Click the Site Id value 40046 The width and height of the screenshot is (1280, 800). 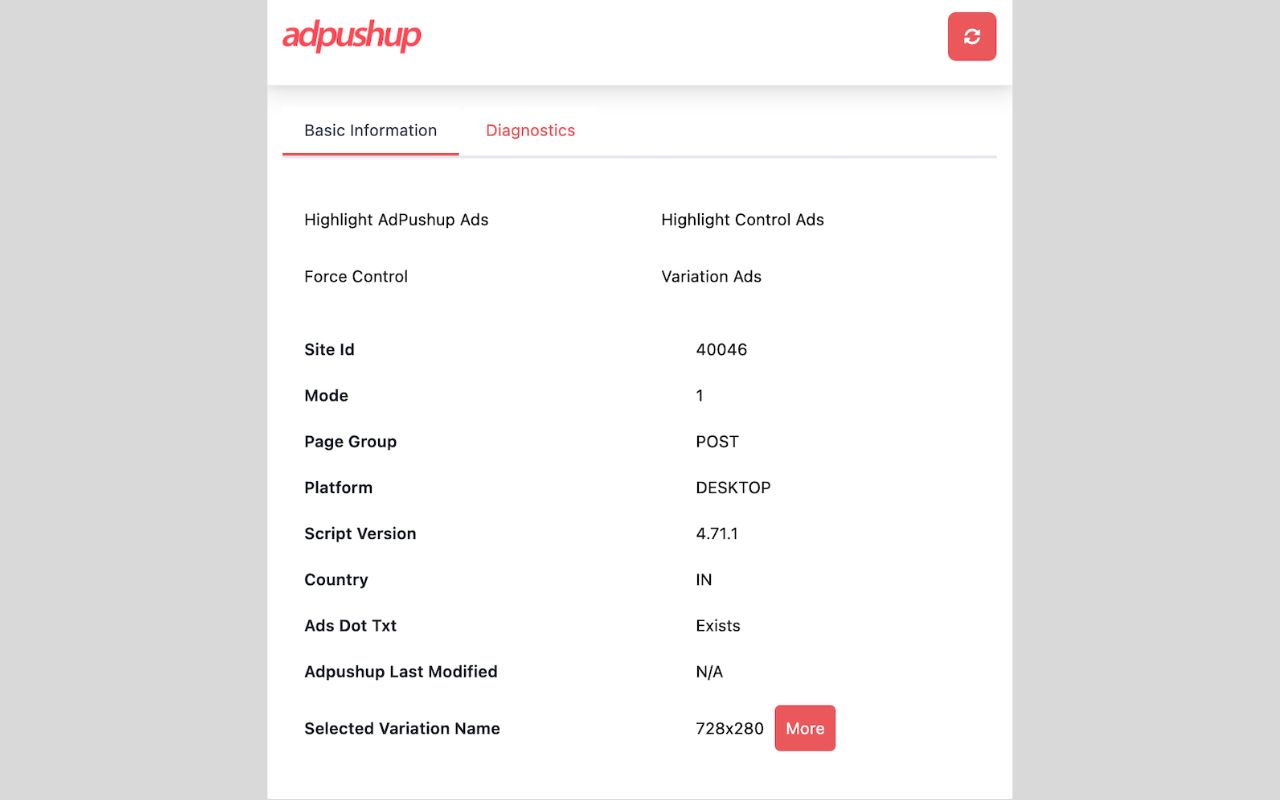click(722, 349)
